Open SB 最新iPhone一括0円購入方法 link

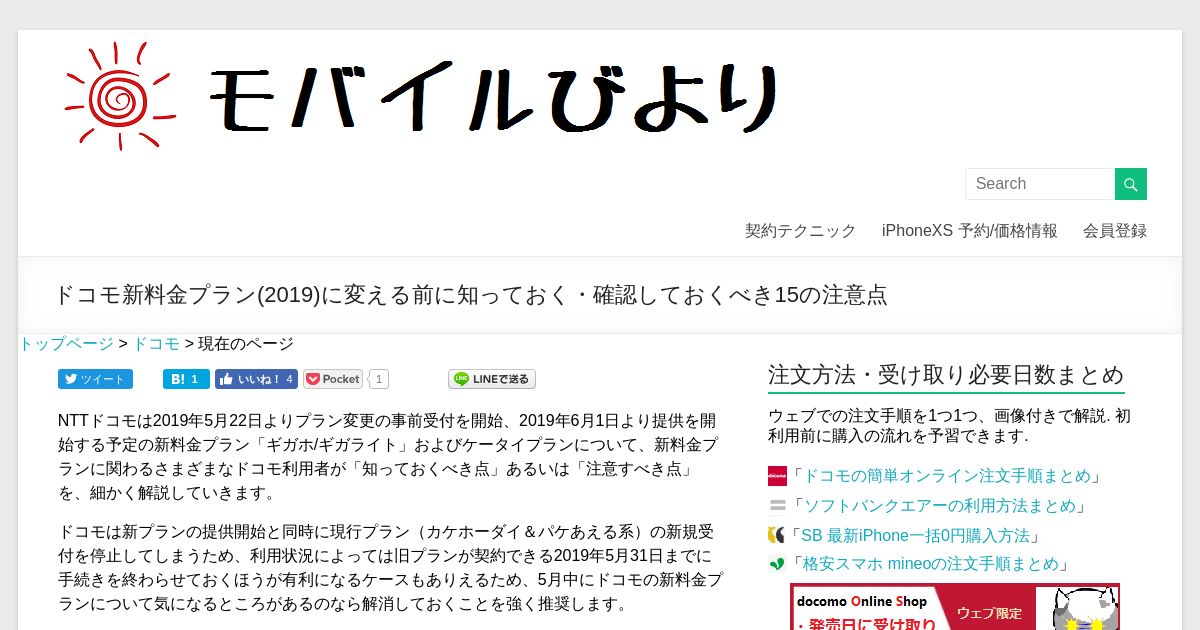(914, 535)
